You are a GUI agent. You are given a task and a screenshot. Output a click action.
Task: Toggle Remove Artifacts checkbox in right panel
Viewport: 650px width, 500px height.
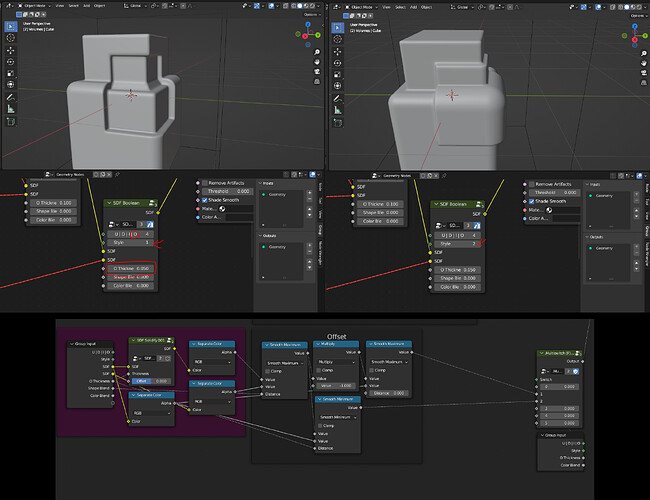click(531, 184)
